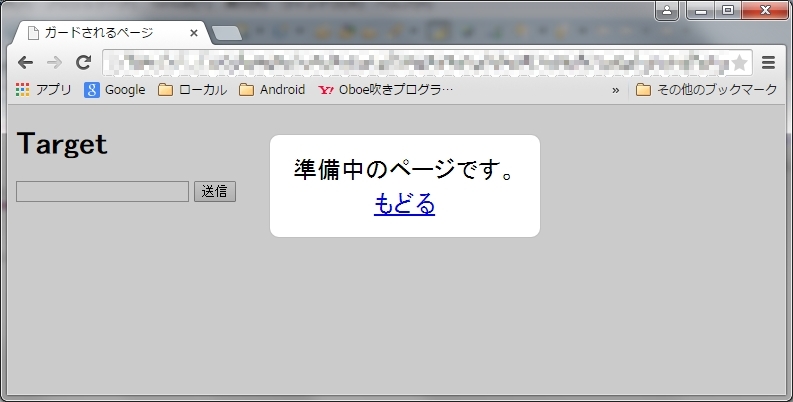Open the Android bookmark folder

click(272, 90)
